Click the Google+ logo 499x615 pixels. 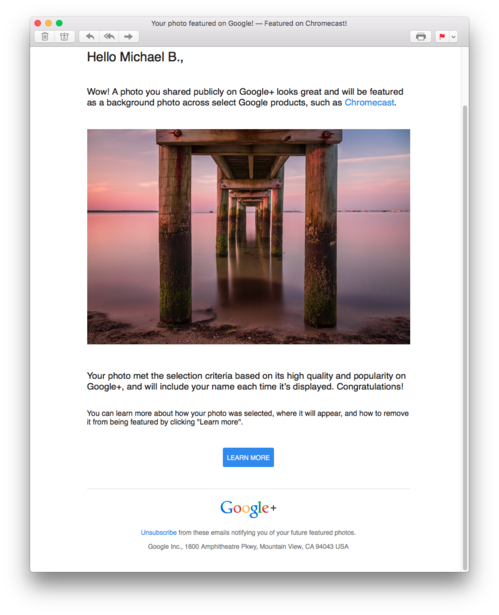[248, 508]
